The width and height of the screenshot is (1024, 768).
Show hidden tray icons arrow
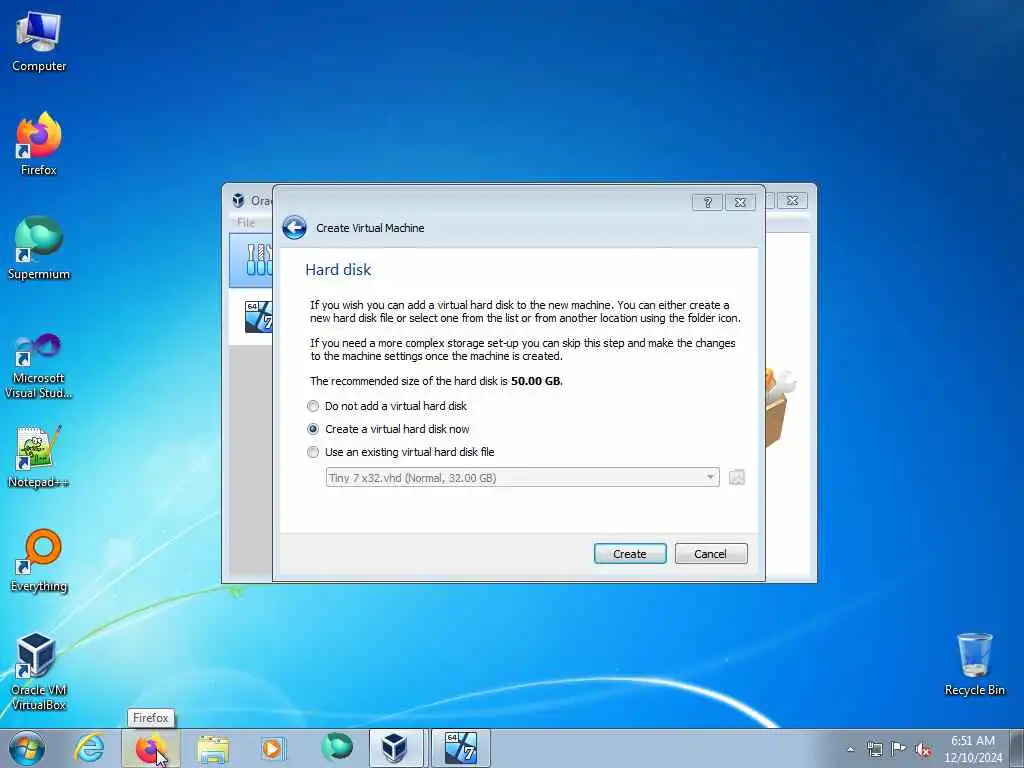click(850, 749)
